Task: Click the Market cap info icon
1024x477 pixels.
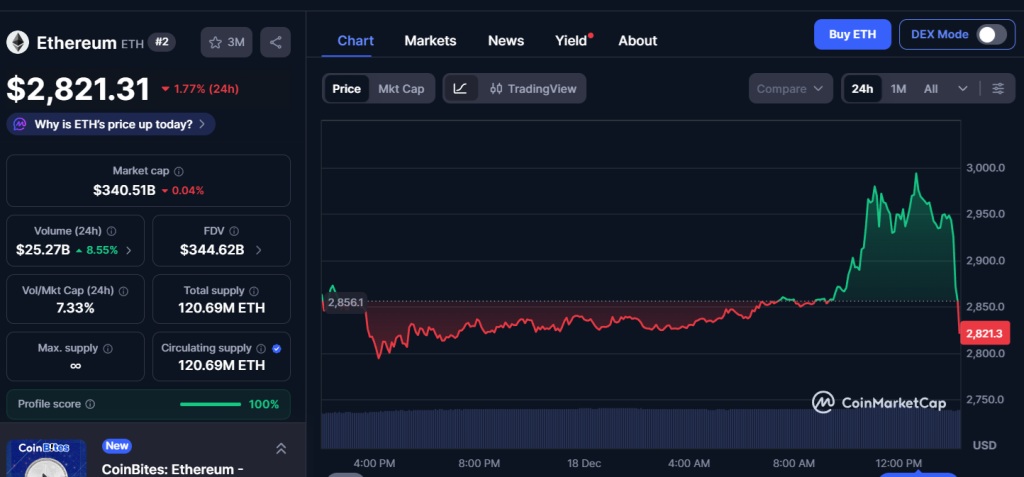Action: pos(178,171)
